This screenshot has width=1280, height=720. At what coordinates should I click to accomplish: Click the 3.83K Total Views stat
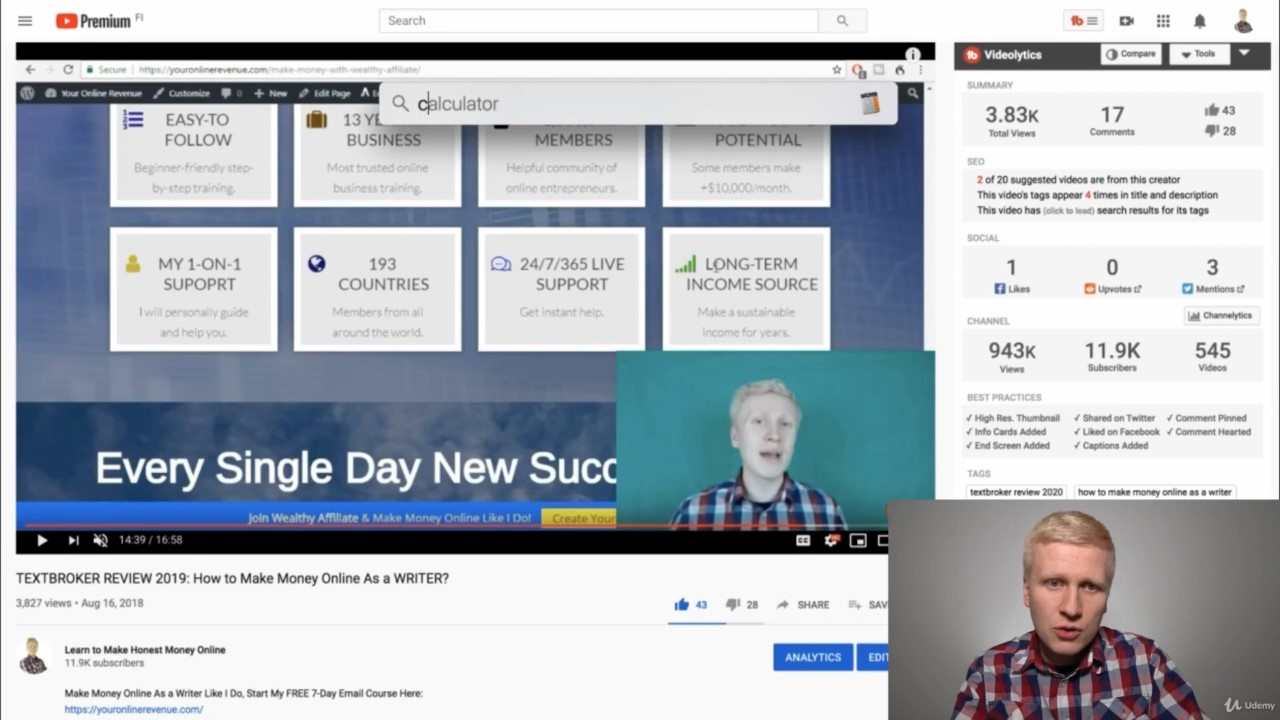1012,120
